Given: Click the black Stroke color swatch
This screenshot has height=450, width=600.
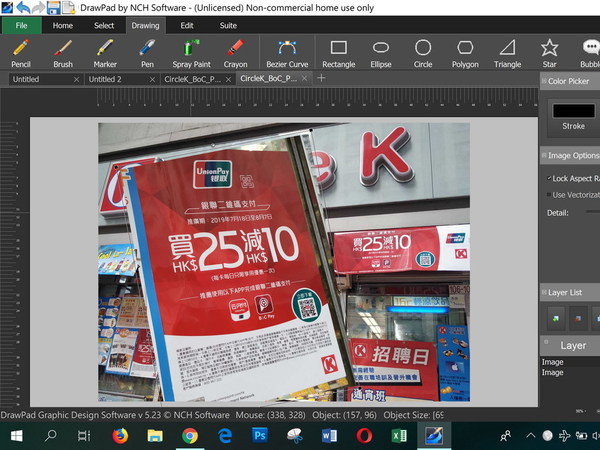Looking at the screenshot, I should point(574,111).
